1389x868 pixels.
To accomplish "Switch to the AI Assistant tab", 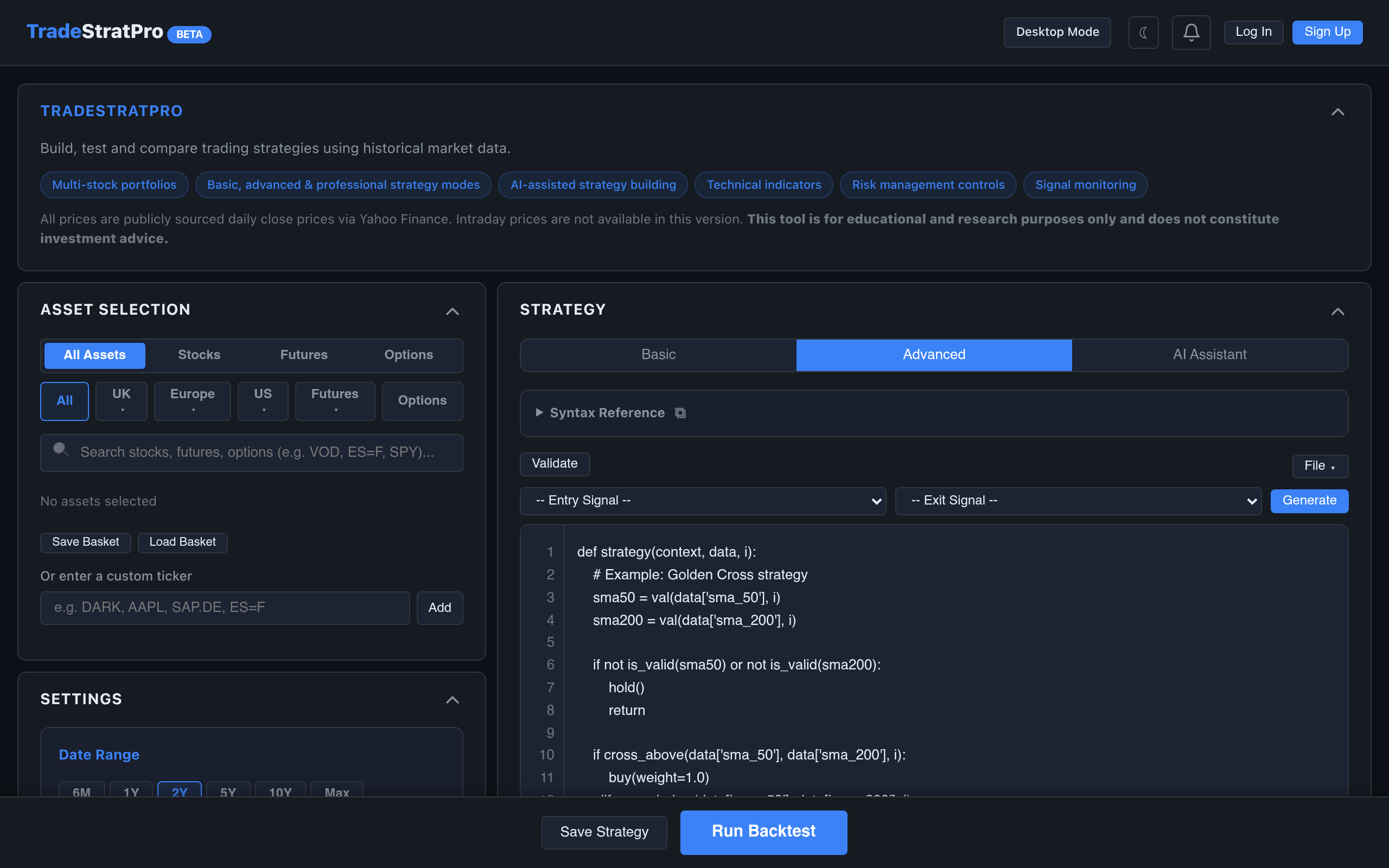I will click(x=1209, y=355).
